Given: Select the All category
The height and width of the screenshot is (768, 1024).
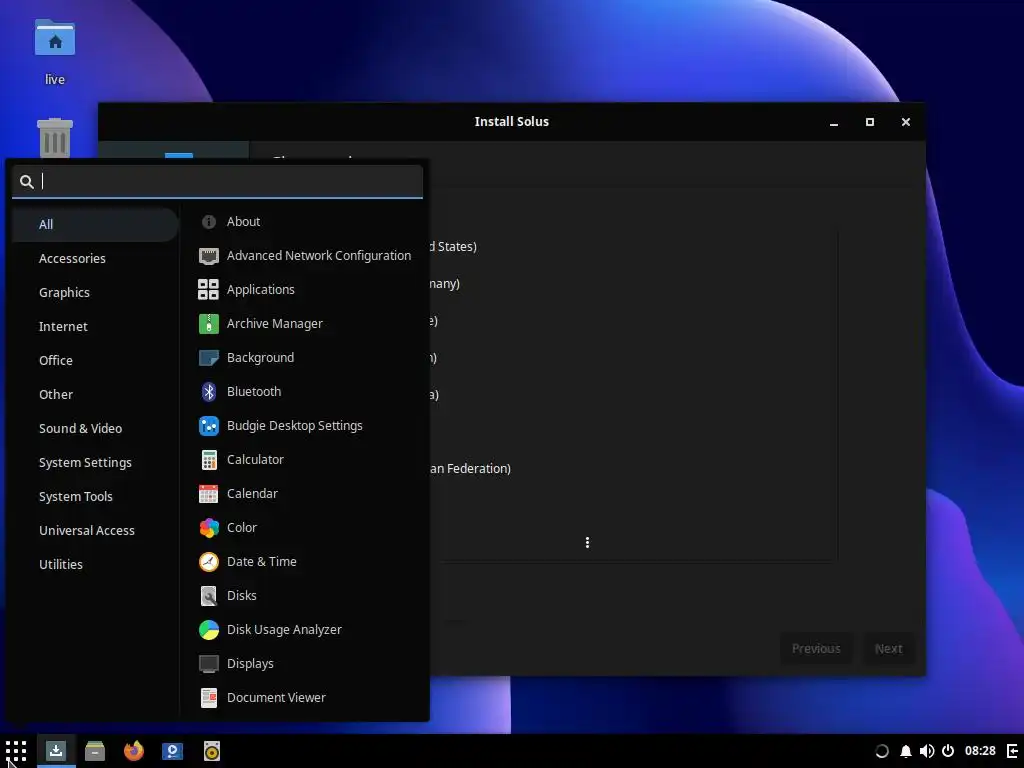Looking at the screenshot, I should pos(95,225).
